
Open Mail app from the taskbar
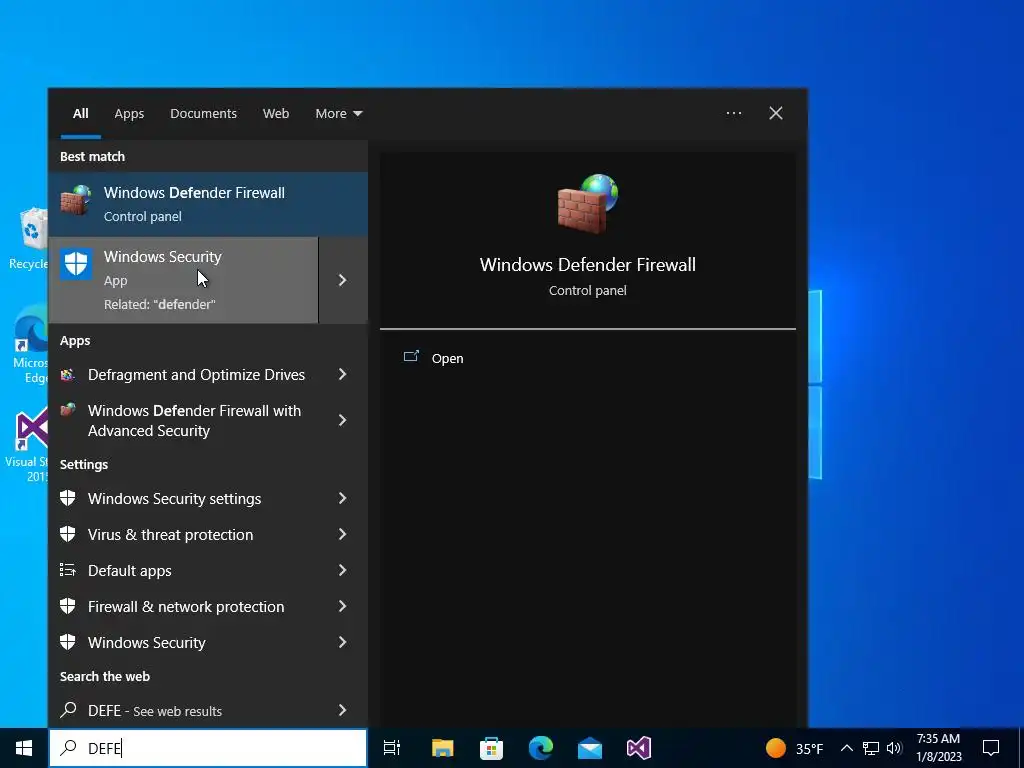tap(590, 748)
